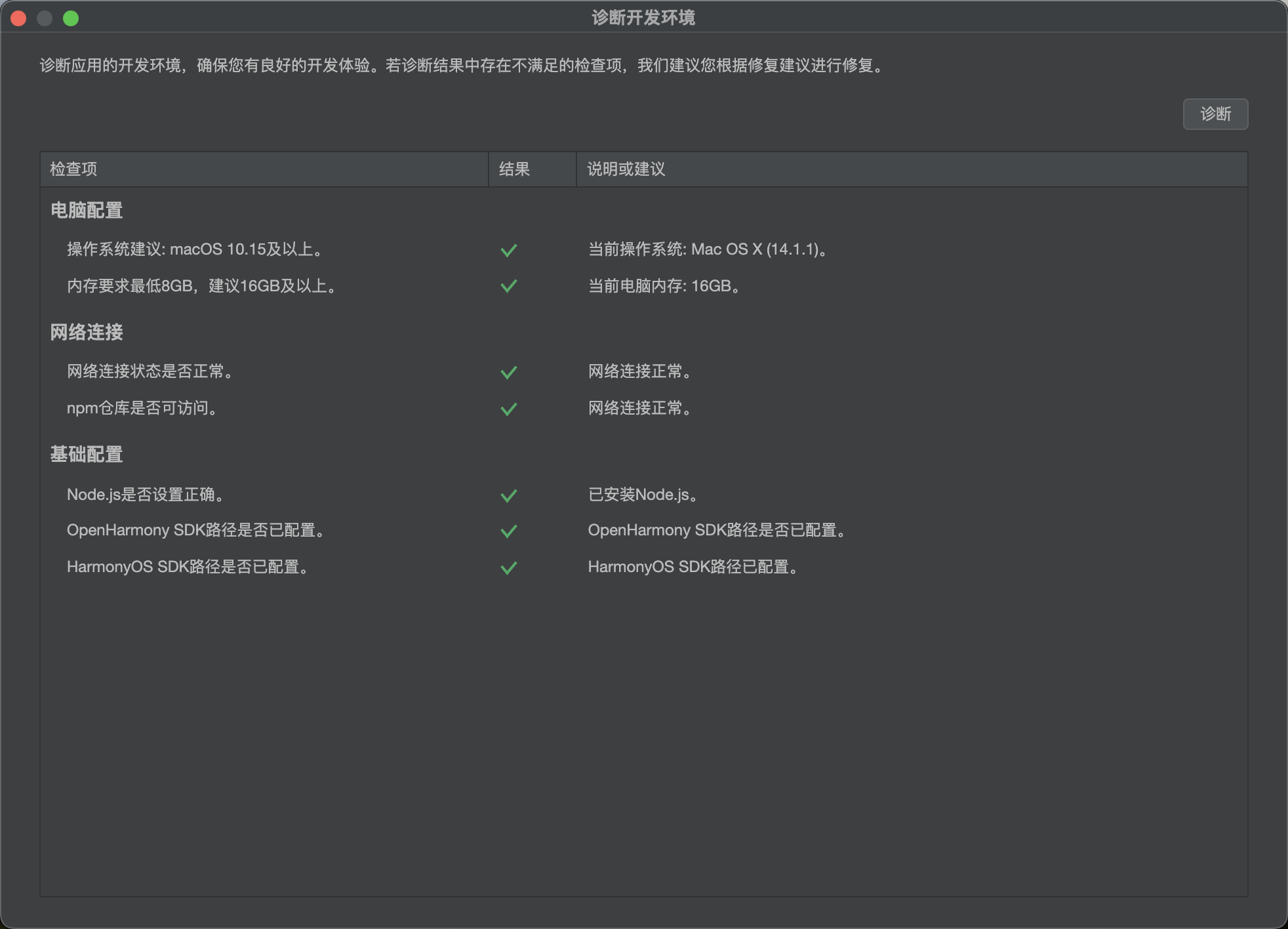The width and height of the screenshot is (1288, 929).
Task: Select the 操作系统建议 macOS 10.15 row
Action: 194,249
